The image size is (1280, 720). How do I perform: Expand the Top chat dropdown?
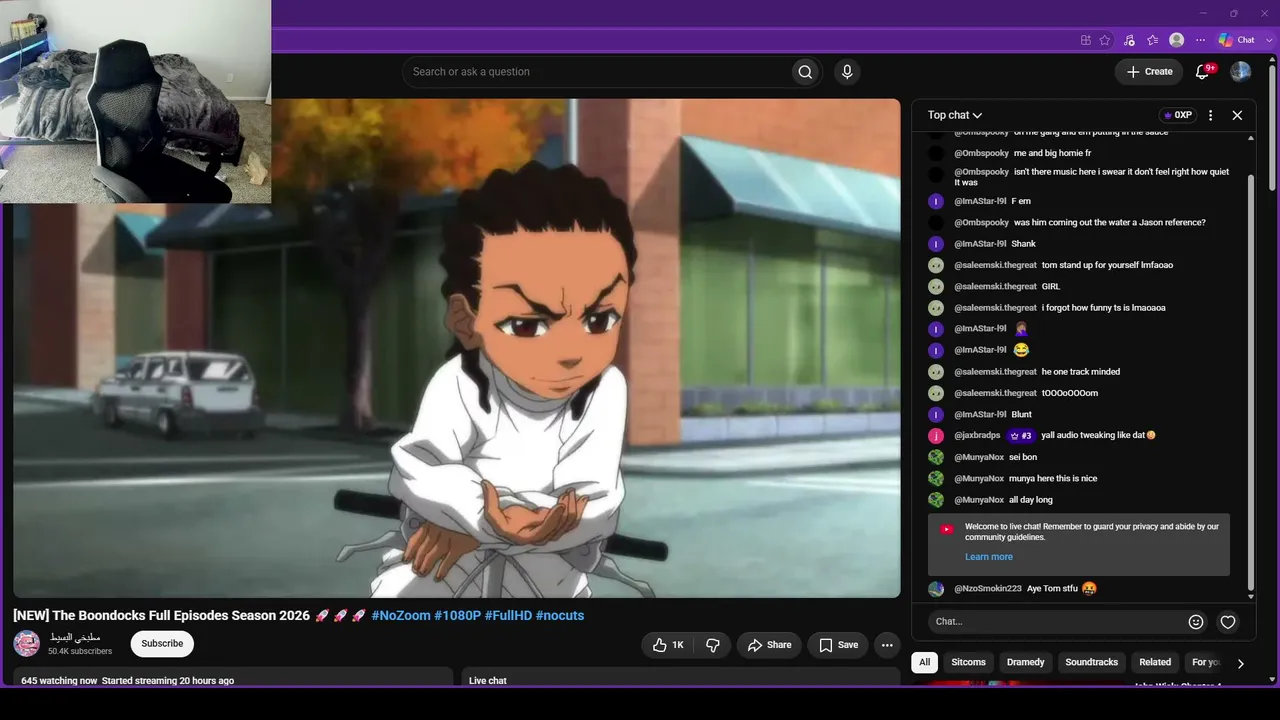coord(955,115)
